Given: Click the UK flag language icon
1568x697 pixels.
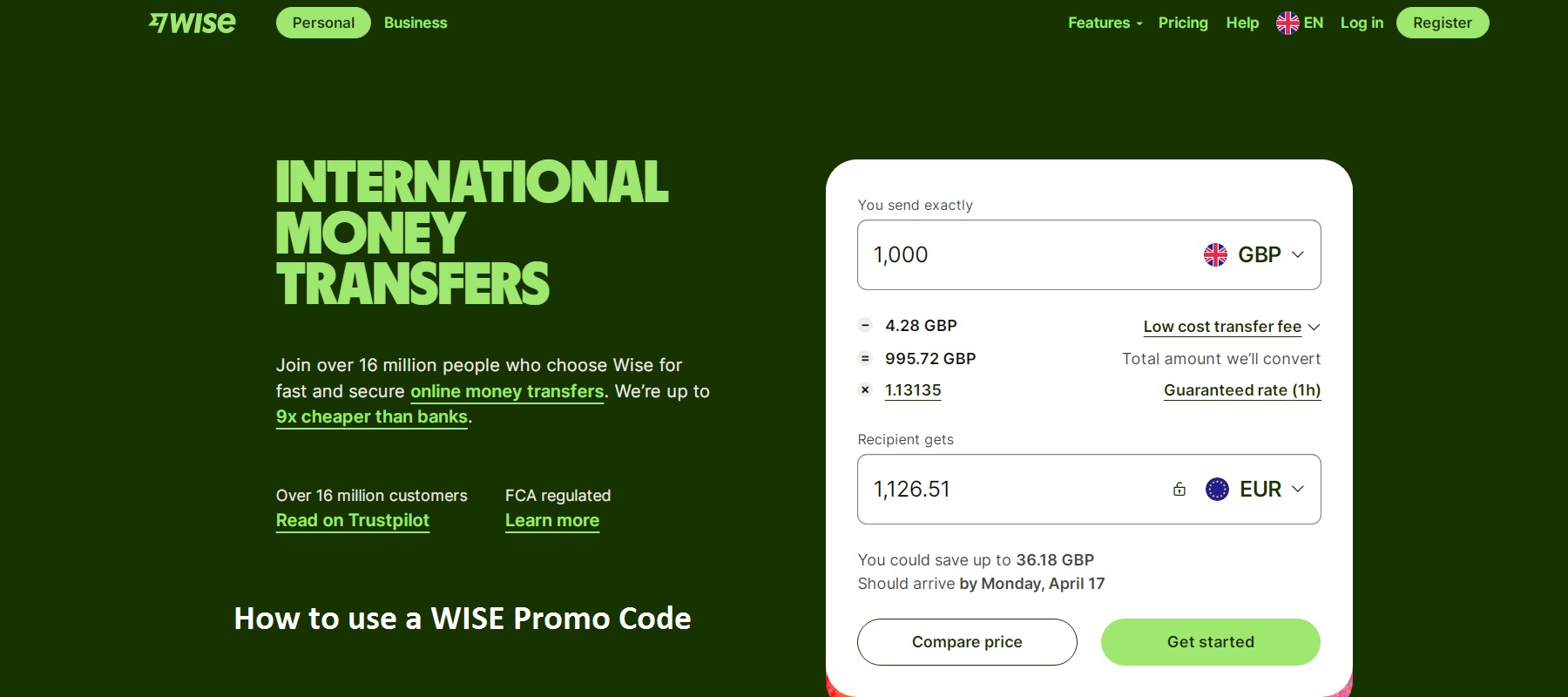Looking at the screenshot, I should [1288, 23].
